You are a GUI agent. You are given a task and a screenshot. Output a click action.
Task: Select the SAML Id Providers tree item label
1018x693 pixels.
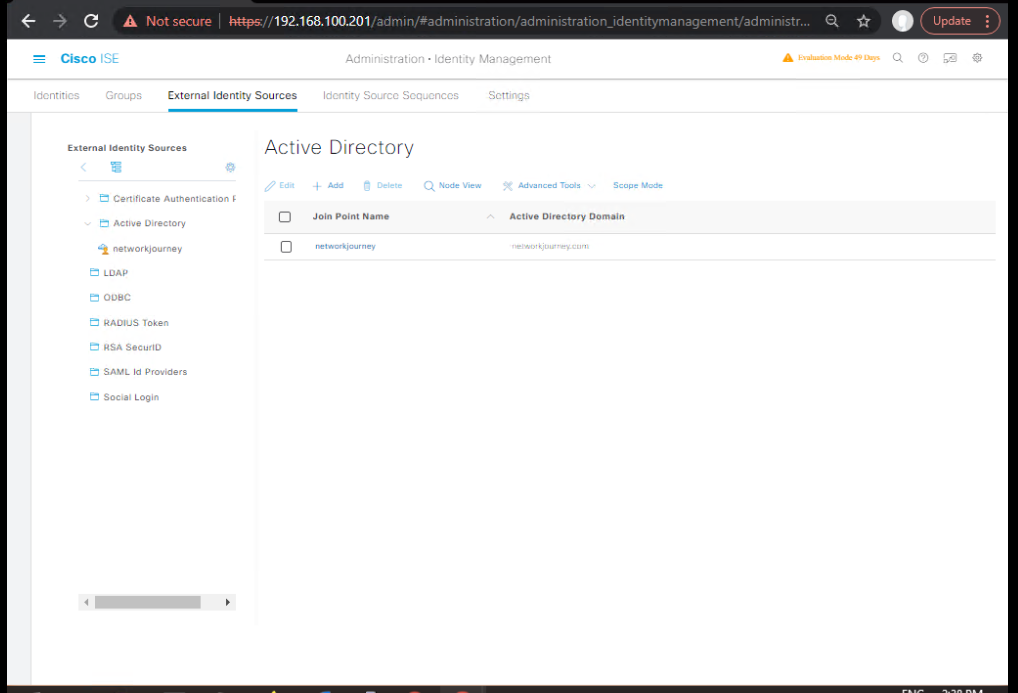tap(145, 372)
